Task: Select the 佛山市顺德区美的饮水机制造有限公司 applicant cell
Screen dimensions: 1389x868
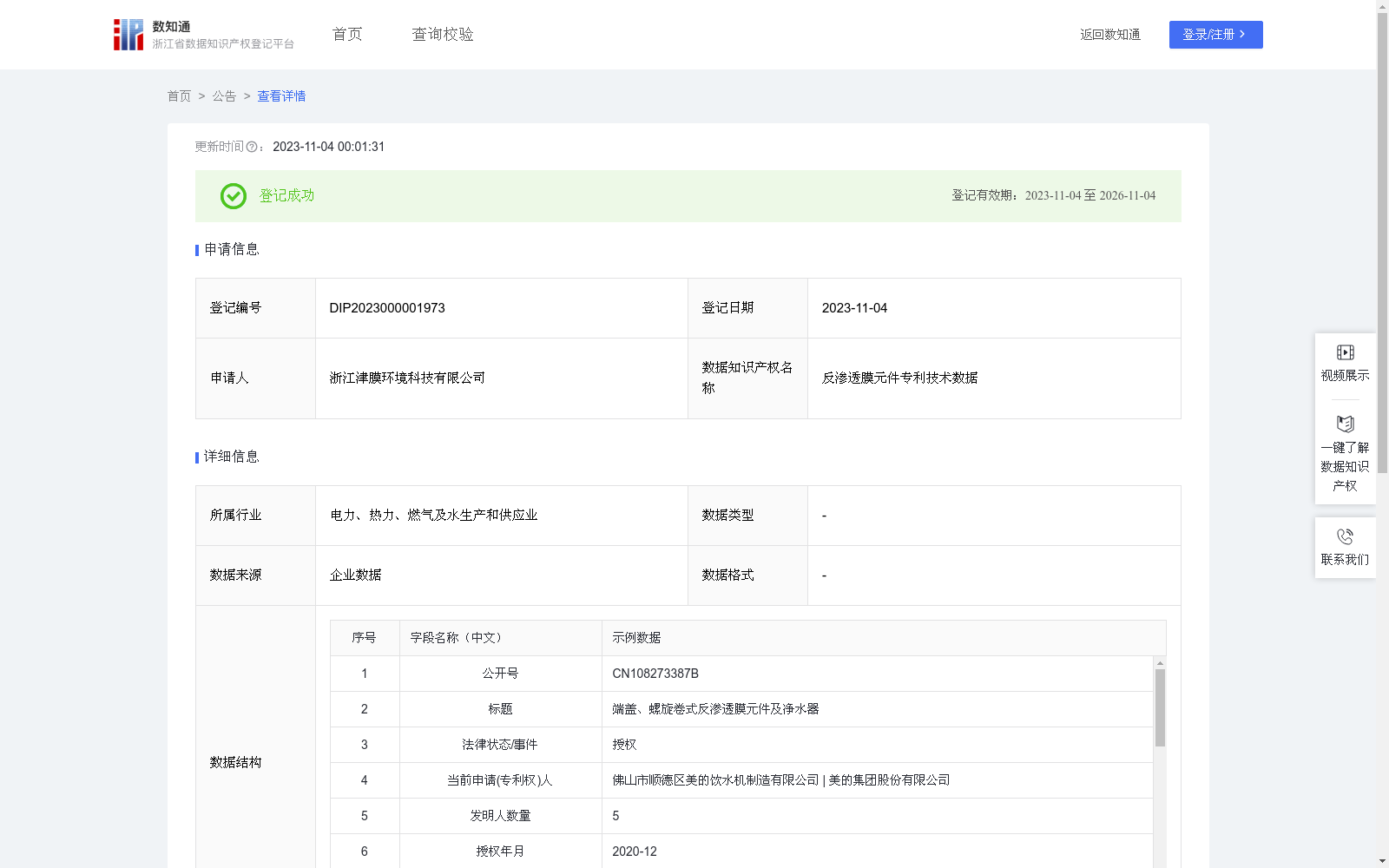Action: tap(877, 780)
